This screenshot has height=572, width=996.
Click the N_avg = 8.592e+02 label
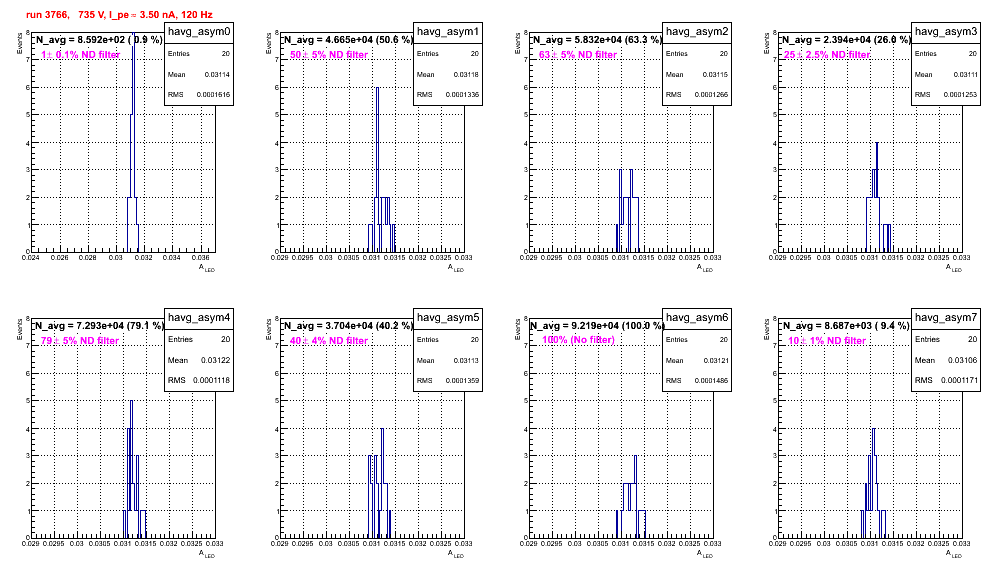[x=98, y=40]
